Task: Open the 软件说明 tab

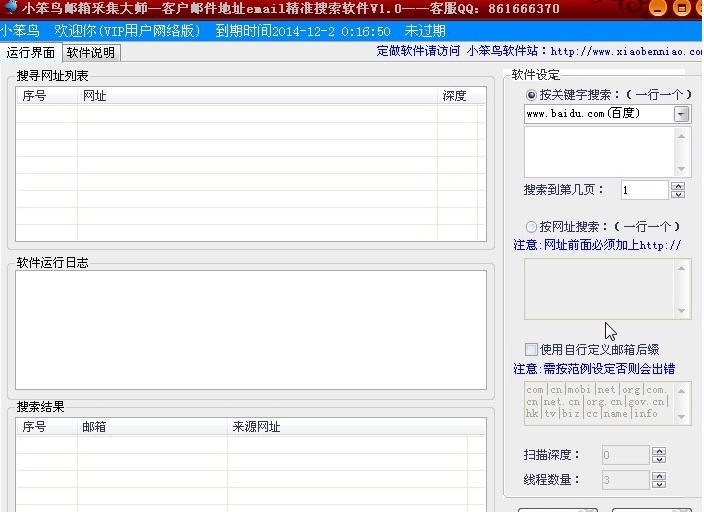Action: (91, 53)
